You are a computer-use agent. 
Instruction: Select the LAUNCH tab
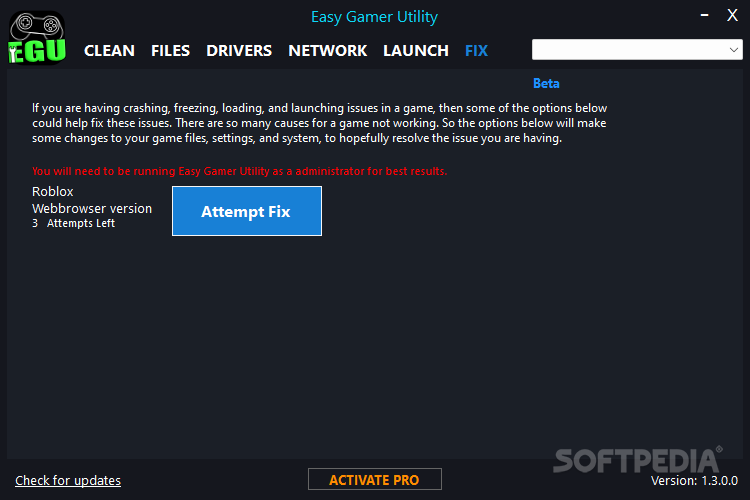click(416, 51)
